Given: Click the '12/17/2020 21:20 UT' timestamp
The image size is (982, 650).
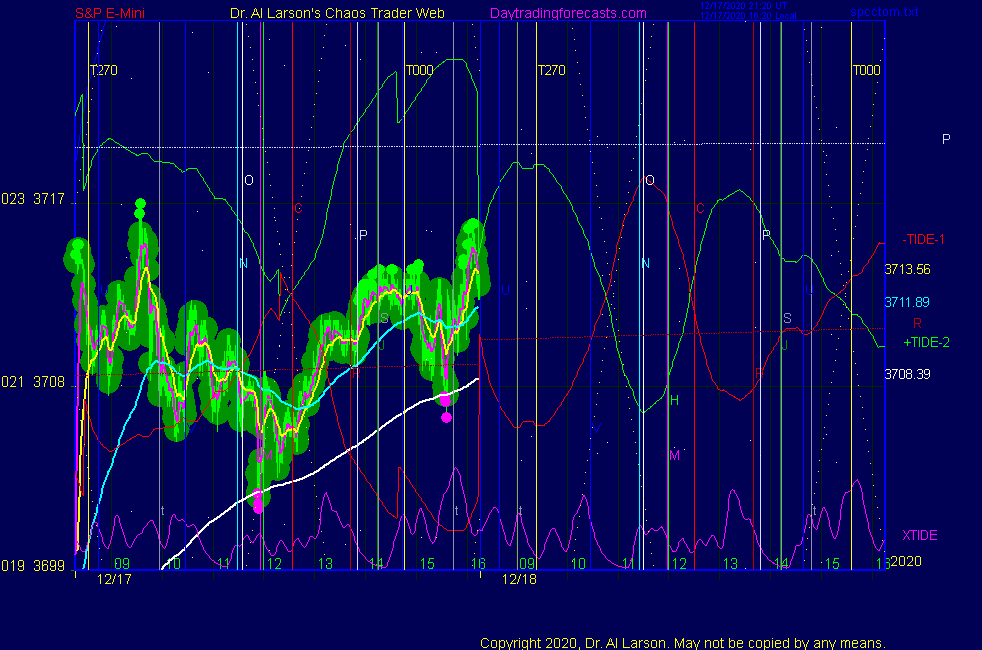Looking at the screenshot, I should click(743, 6).
